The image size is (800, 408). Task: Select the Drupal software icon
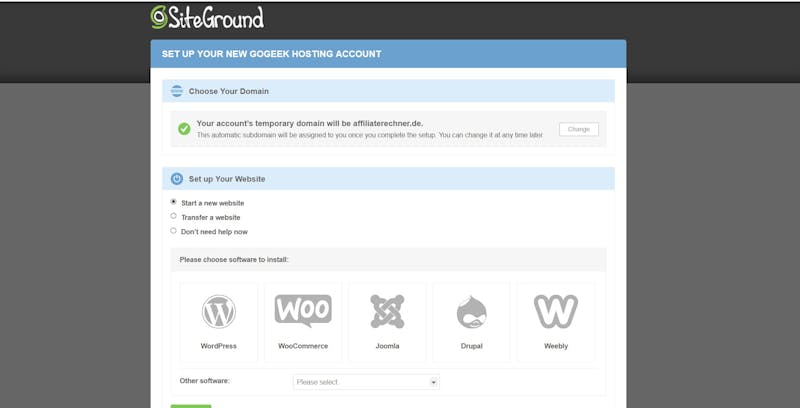(x=471, y=312)
